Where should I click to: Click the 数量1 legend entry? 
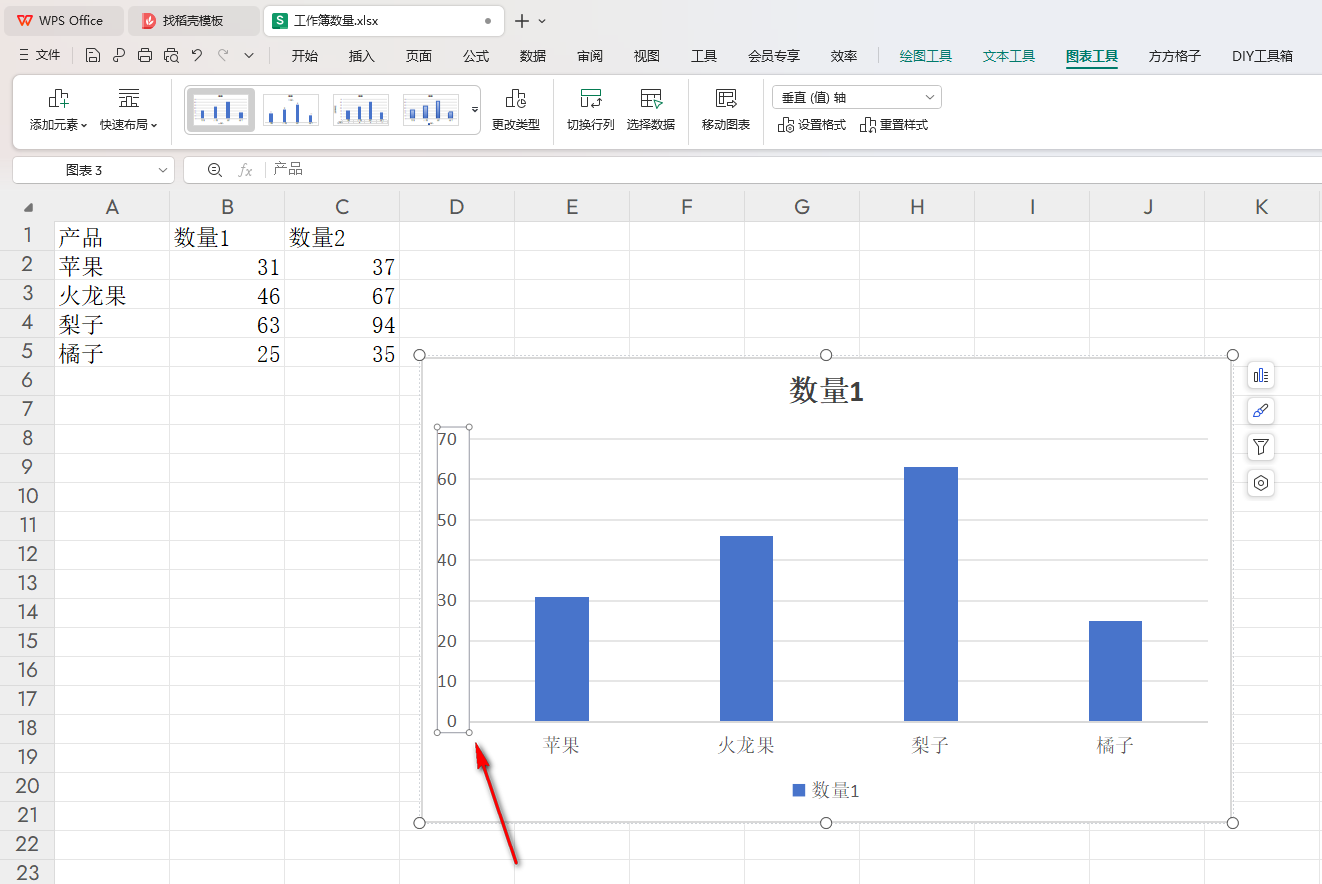pyautogui.click(x=825, y=790)
